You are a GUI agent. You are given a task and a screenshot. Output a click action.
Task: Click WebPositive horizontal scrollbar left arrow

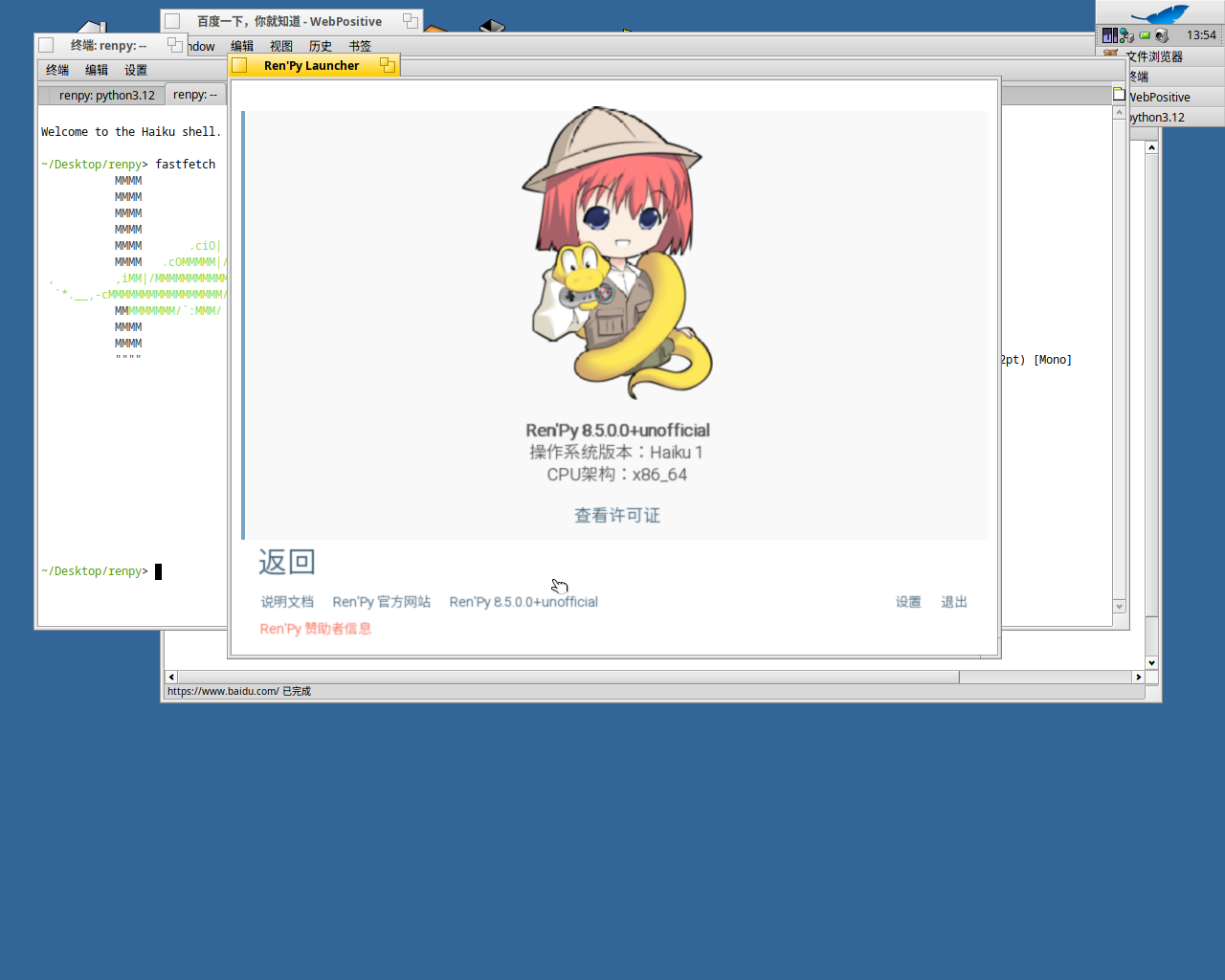[171, 677]
